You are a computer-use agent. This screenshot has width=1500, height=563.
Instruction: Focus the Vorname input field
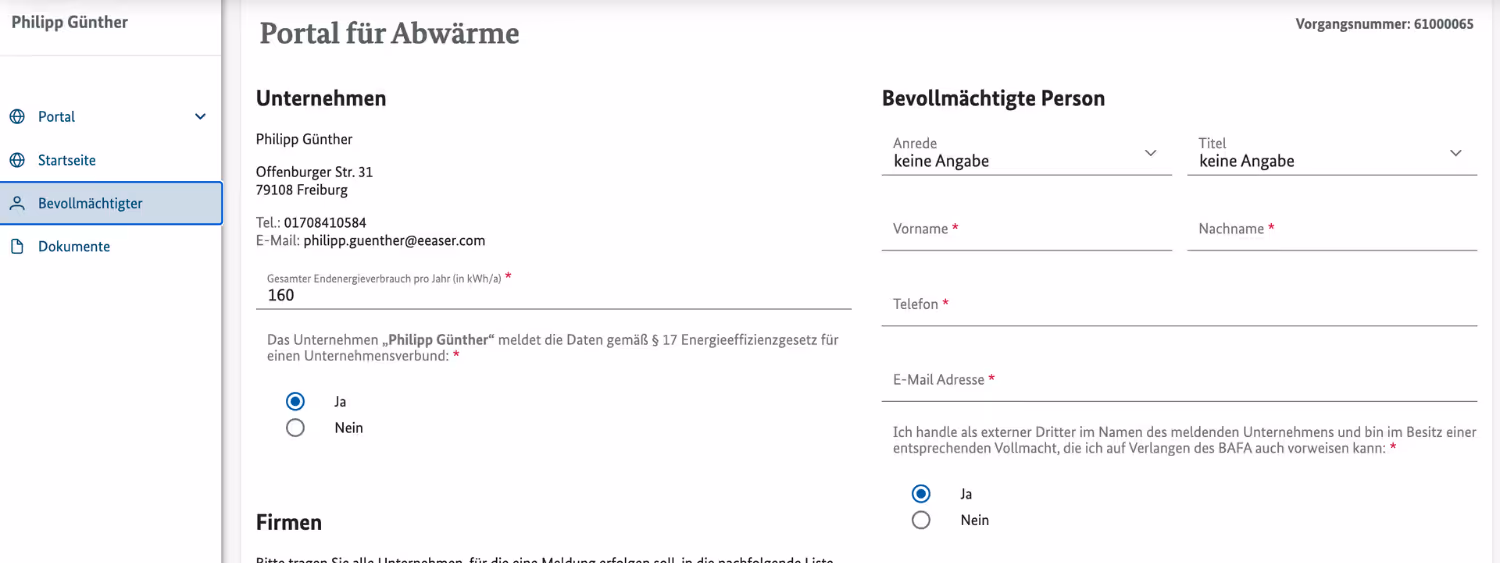[1027, 229]
